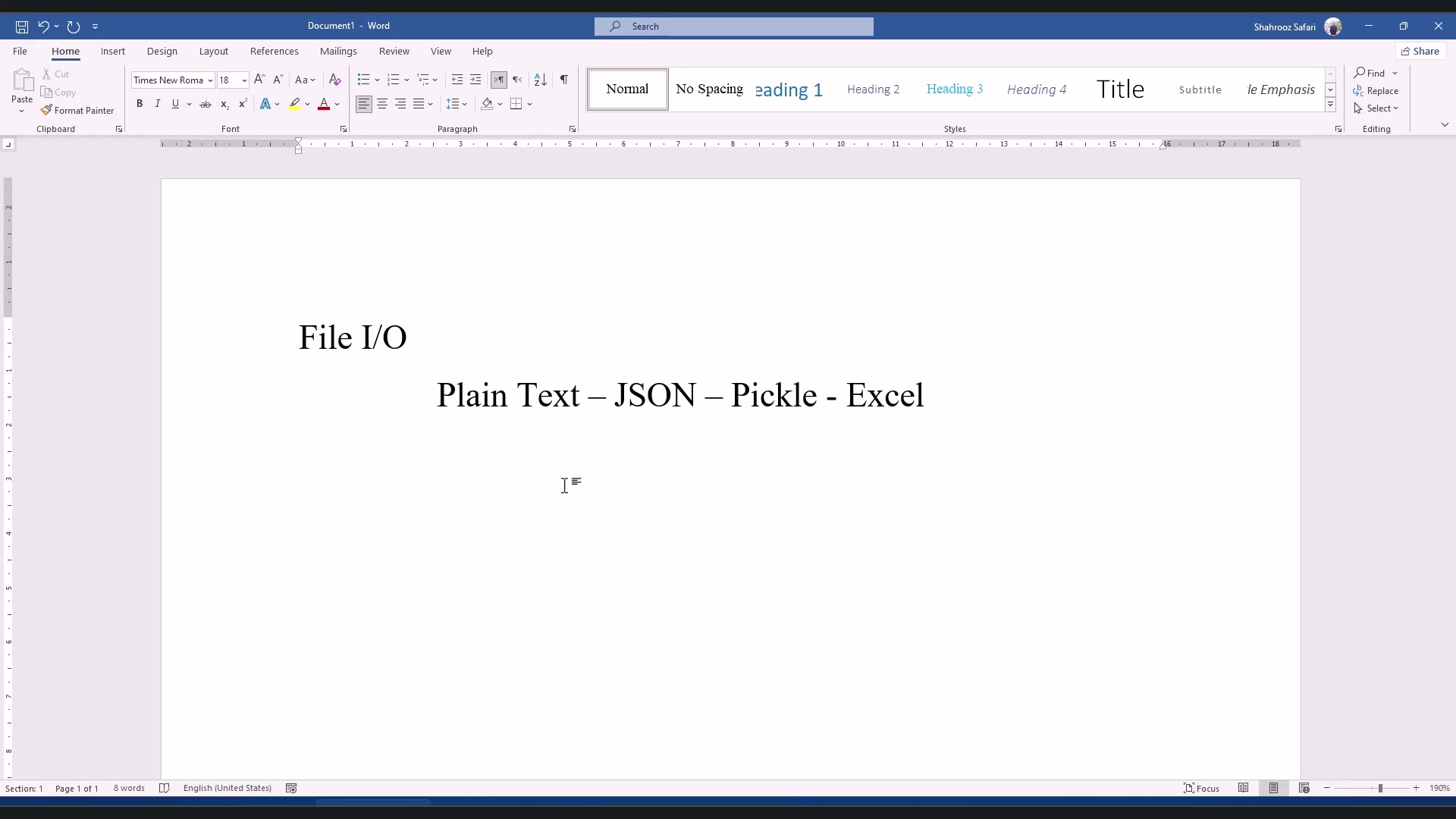Viewport: 1456px width, 819px height.
Task: Toggle bold formatting
Action: [x=140, y=104]
